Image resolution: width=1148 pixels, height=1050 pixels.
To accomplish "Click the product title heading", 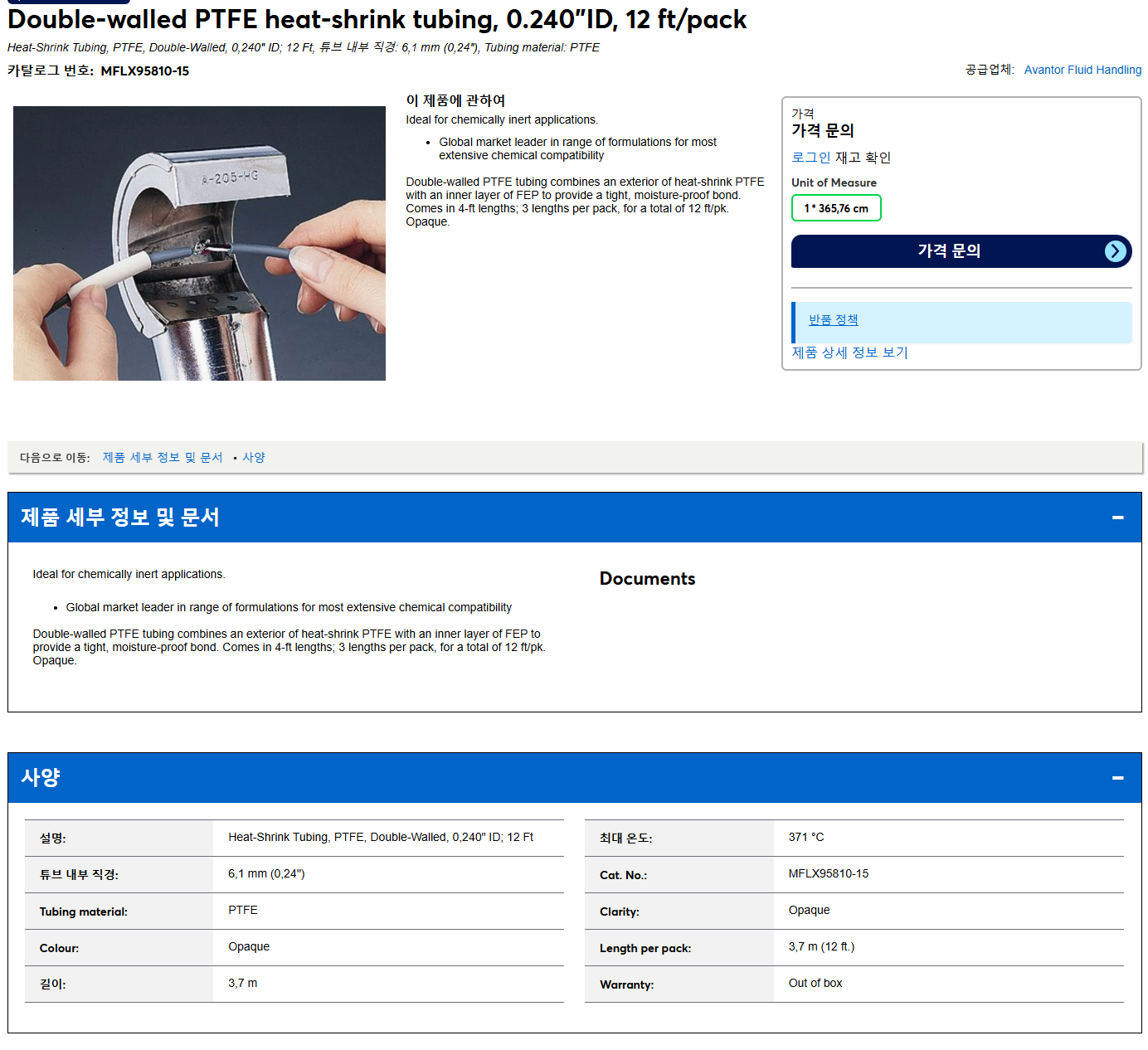I will (x=377, y=20).
